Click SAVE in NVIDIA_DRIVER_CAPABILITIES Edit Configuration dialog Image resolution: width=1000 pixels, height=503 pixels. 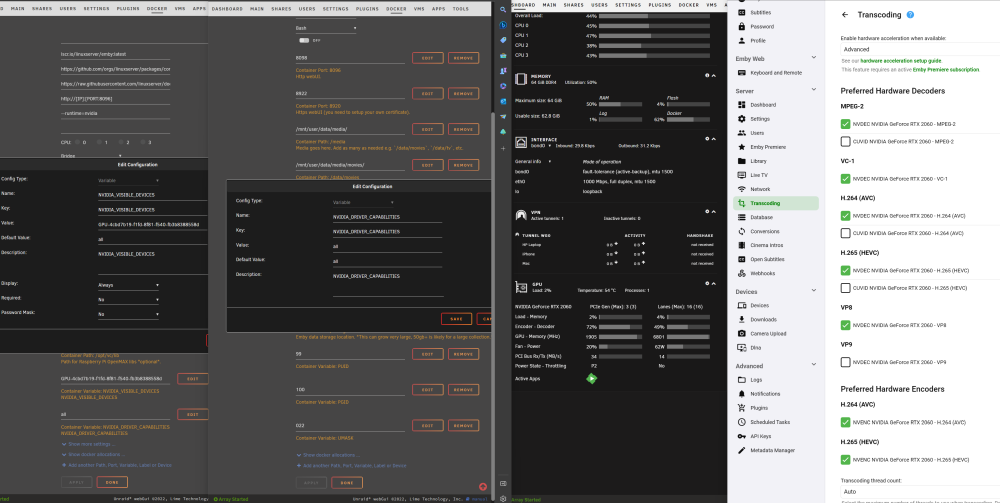pos(456,319)
